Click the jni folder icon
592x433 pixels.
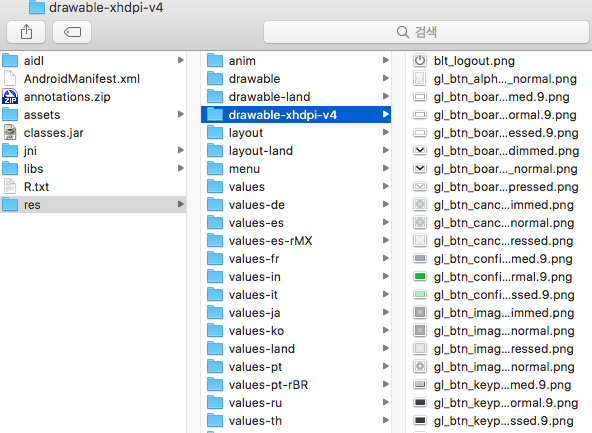coord(10,151)
